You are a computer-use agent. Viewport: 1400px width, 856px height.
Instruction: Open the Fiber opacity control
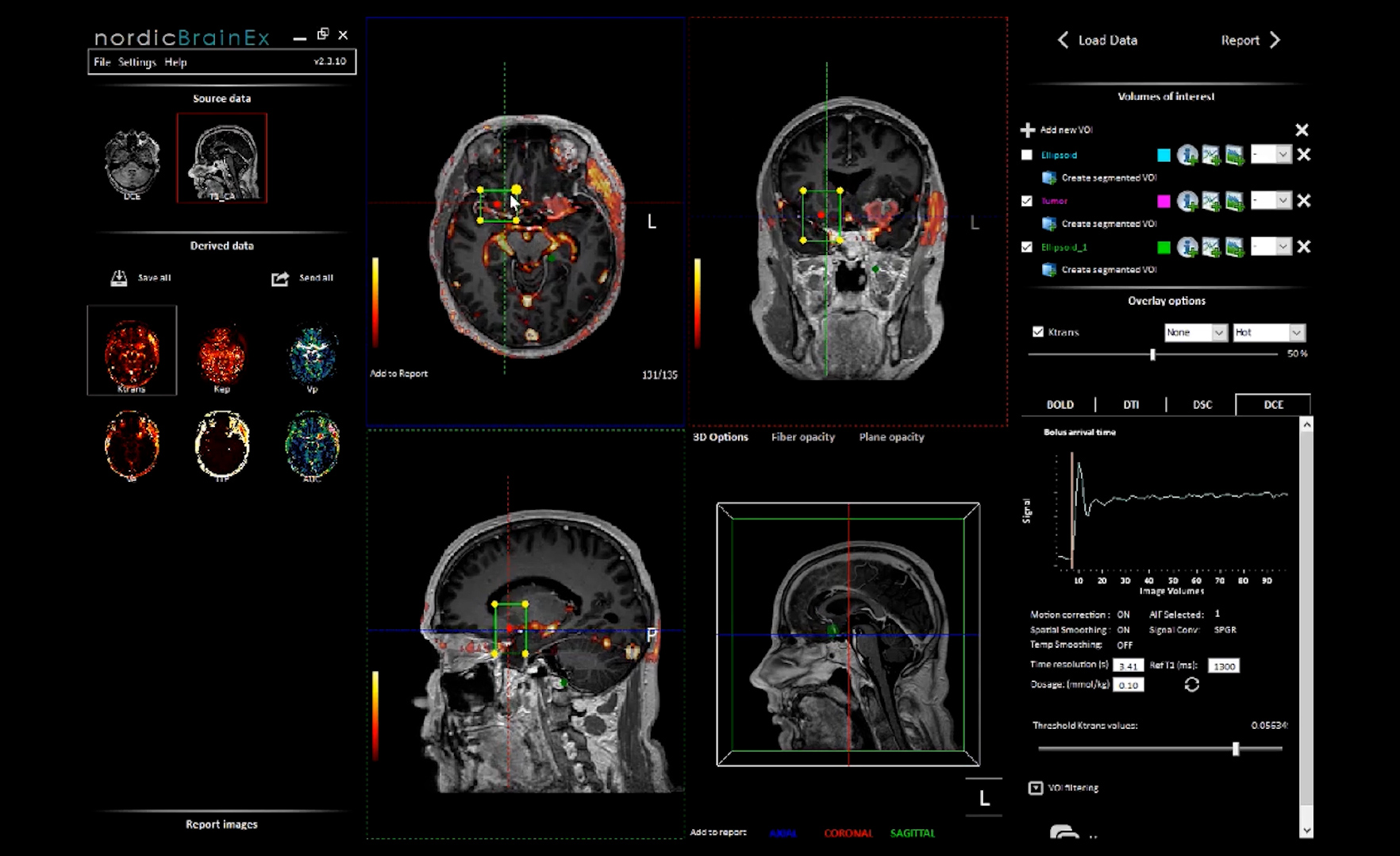coord(803,437)
